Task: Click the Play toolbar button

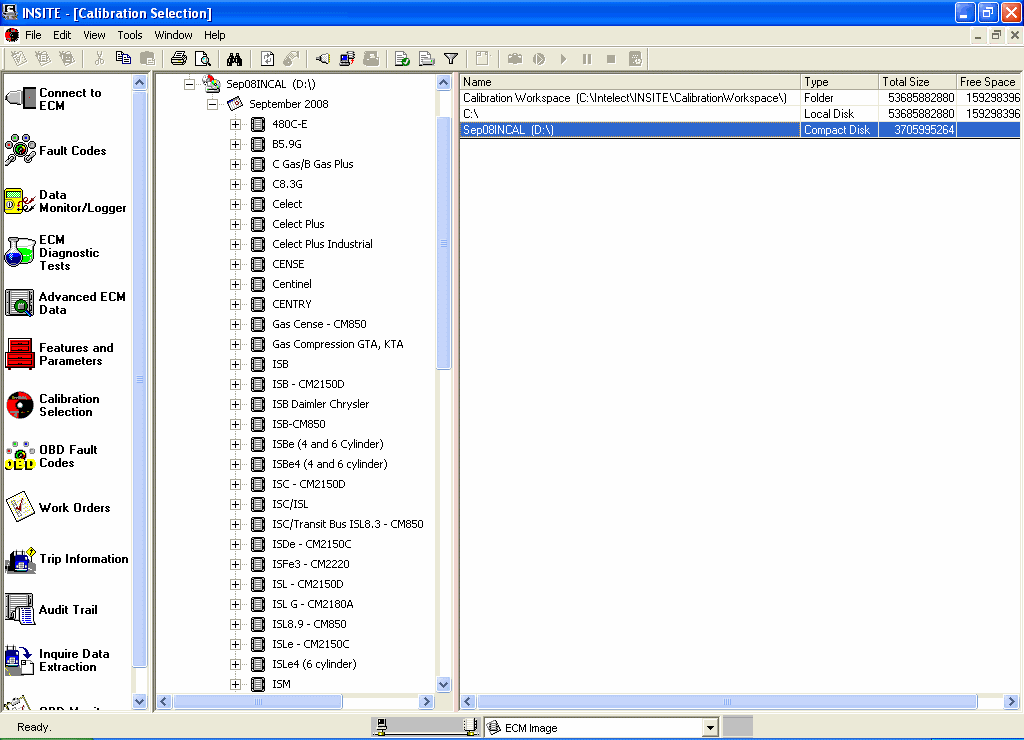Action: click(563, 59)
